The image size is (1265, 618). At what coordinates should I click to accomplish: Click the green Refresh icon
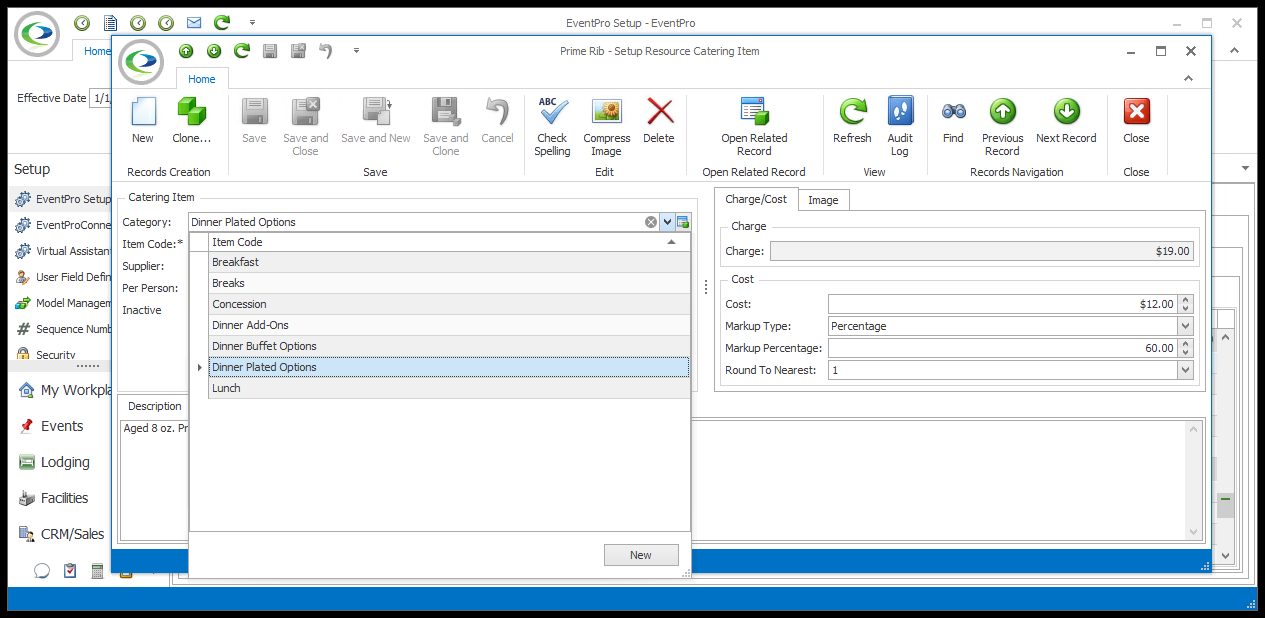[853, 111]
